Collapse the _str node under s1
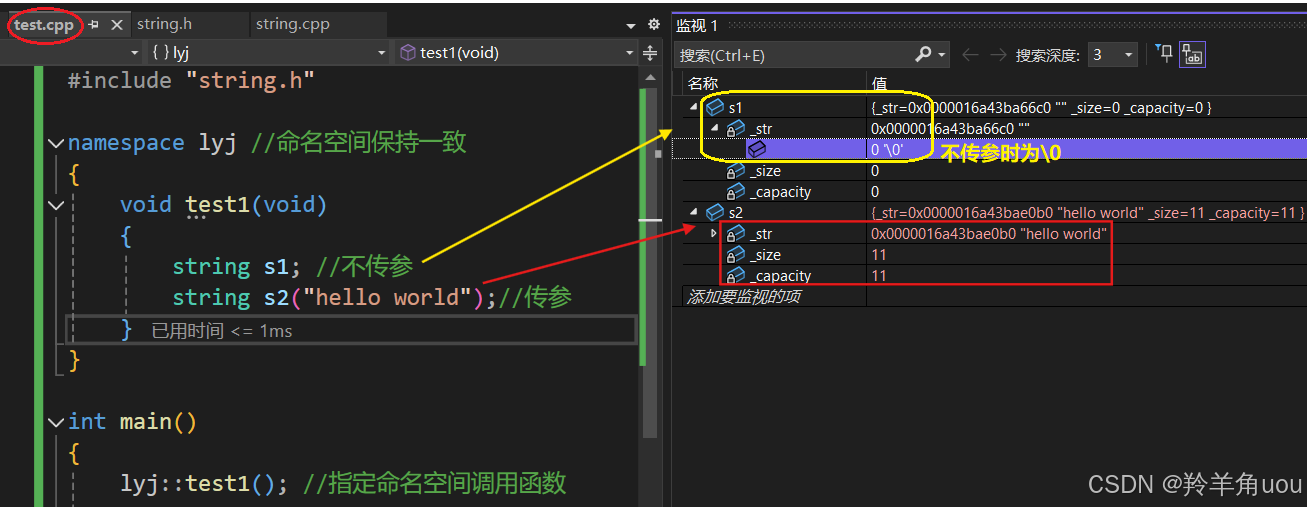 715,128
